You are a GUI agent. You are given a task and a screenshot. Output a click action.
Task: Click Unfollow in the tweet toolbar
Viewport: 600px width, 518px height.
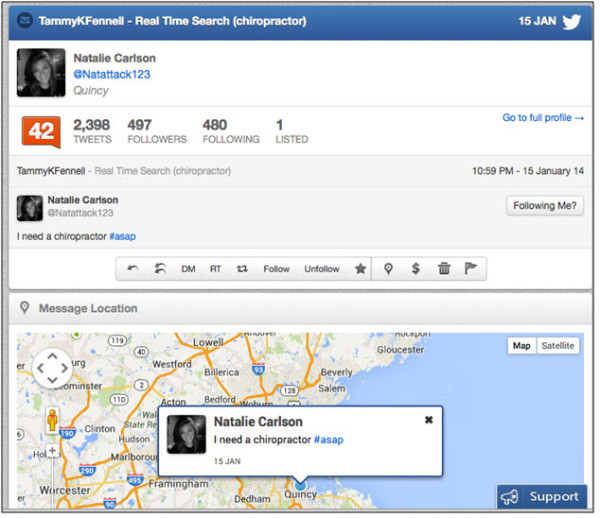[x=322, y=269]
